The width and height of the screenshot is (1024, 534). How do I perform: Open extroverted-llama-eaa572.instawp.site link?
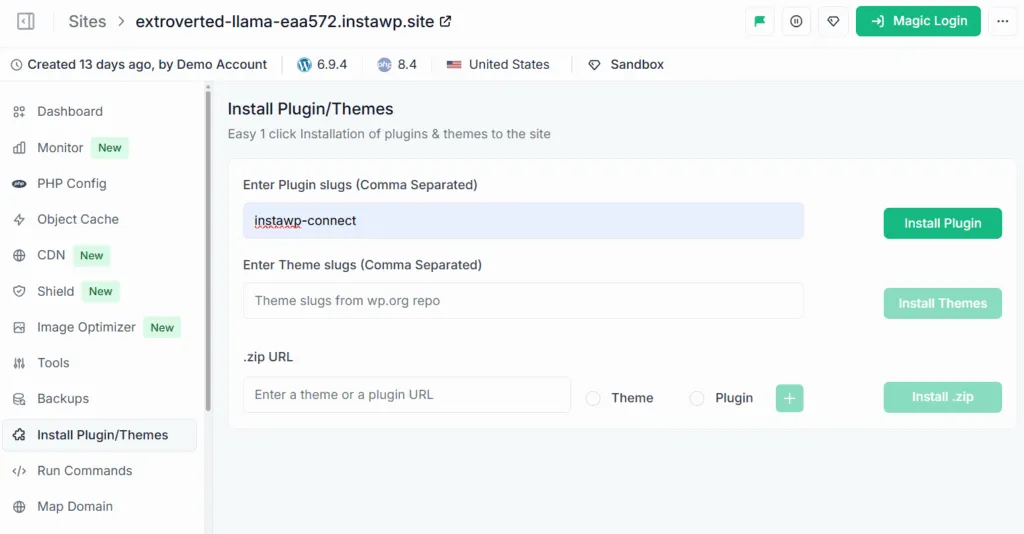(285, 22)
